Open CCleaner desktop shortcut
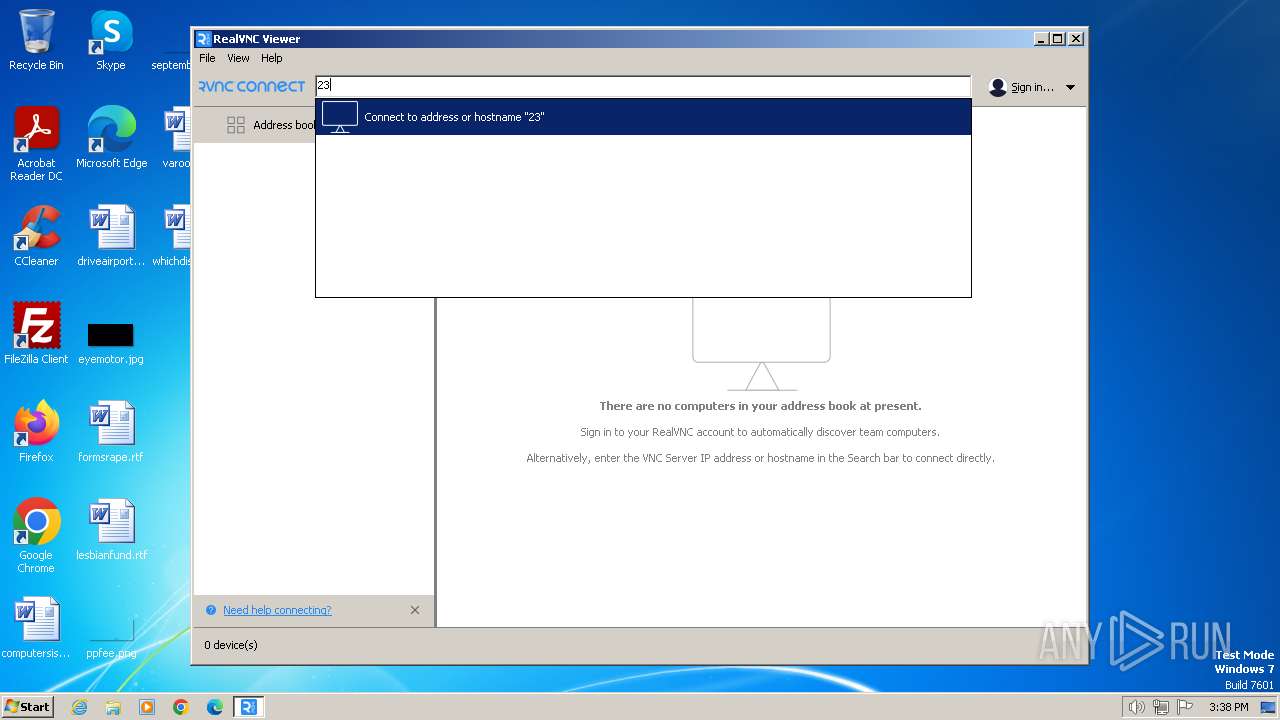 (x=36, y=236)
